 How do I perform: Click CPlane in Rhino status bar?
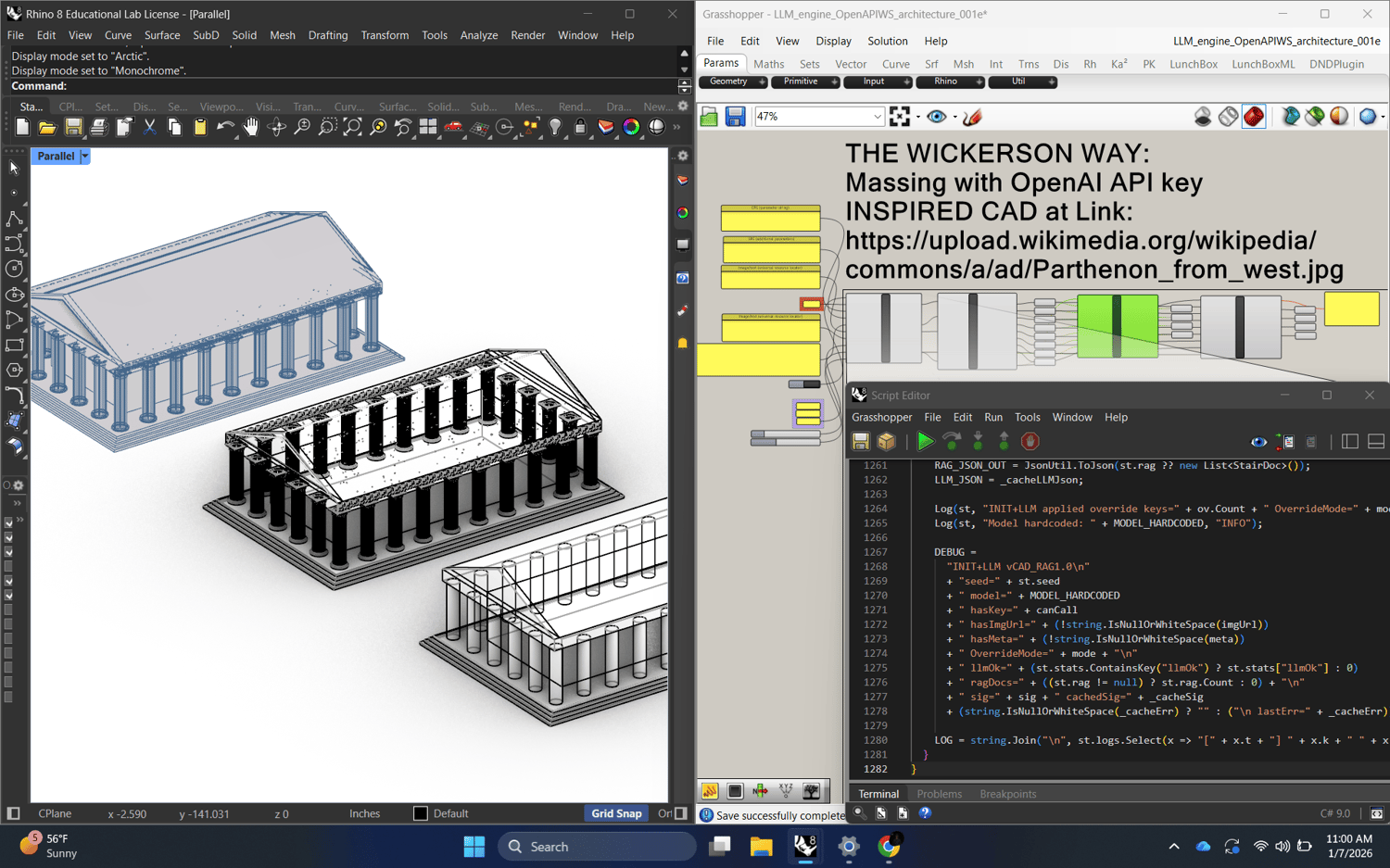click(55, 813)
